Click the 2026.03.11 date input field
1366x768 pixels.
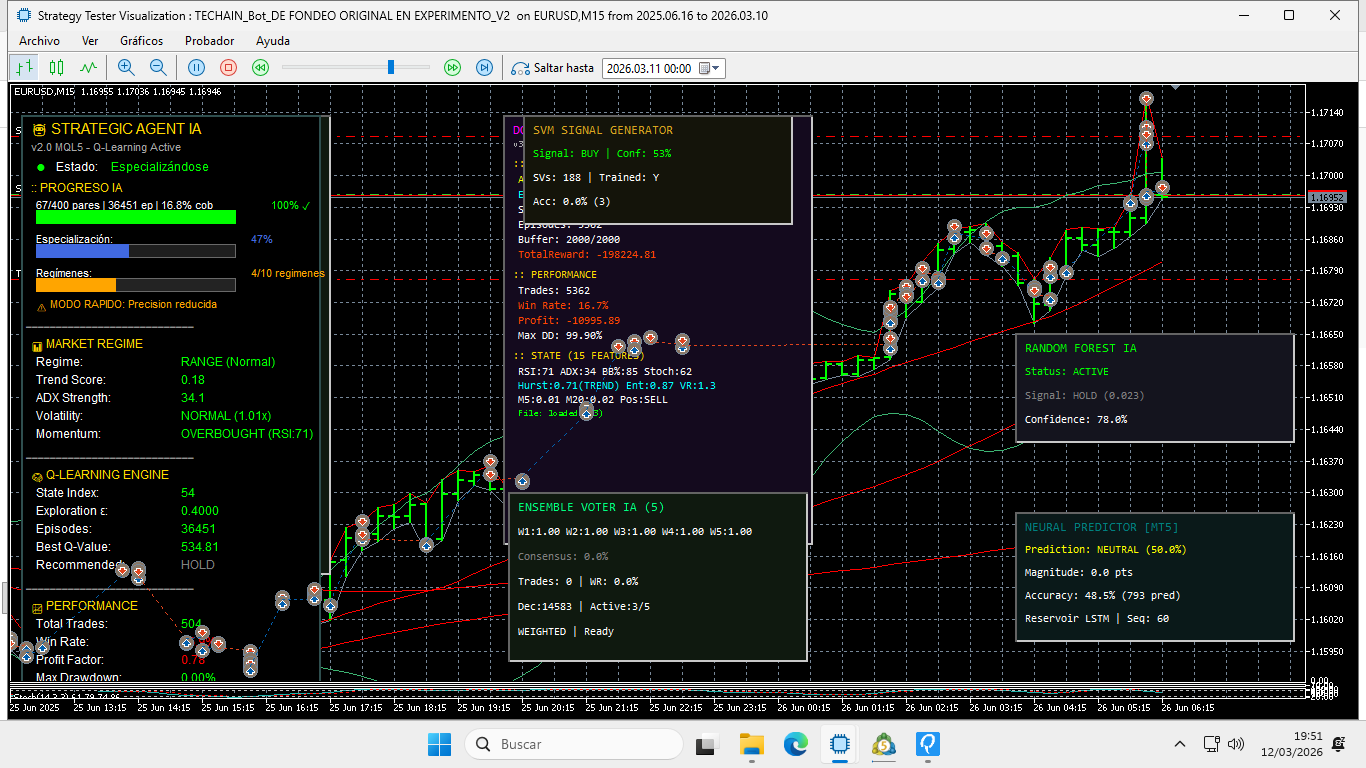pos(648,68)
